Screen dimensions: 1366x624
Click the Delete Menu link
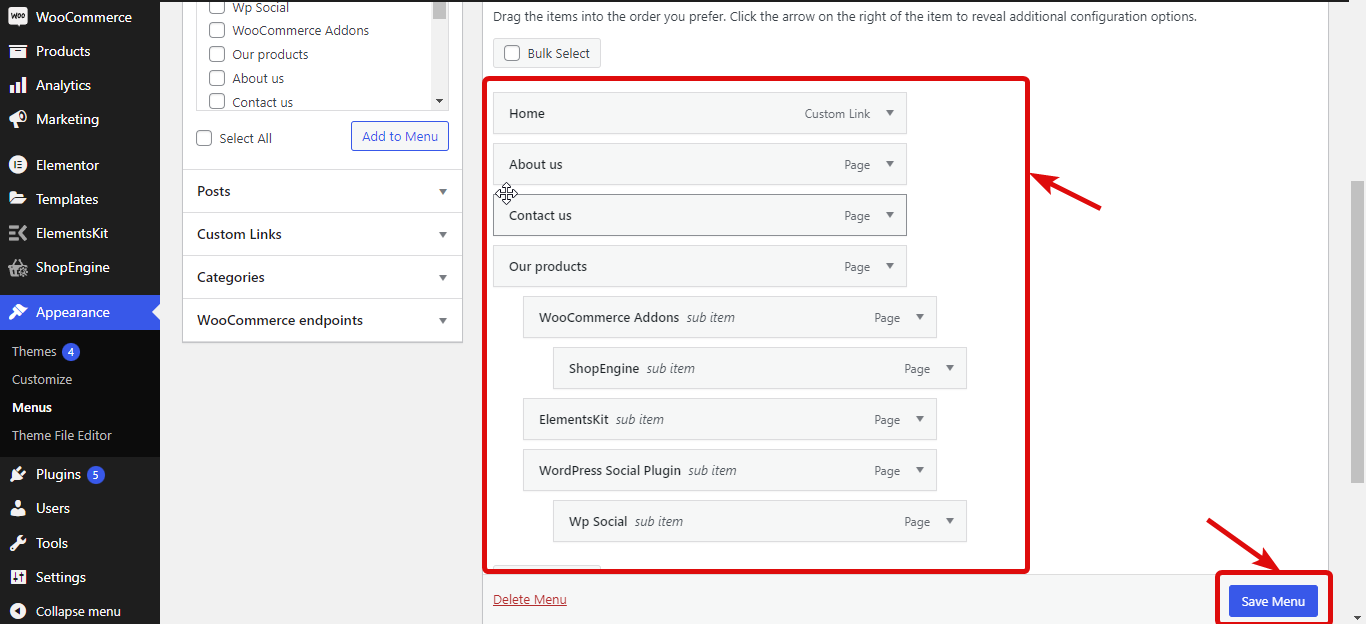[530, 599]
